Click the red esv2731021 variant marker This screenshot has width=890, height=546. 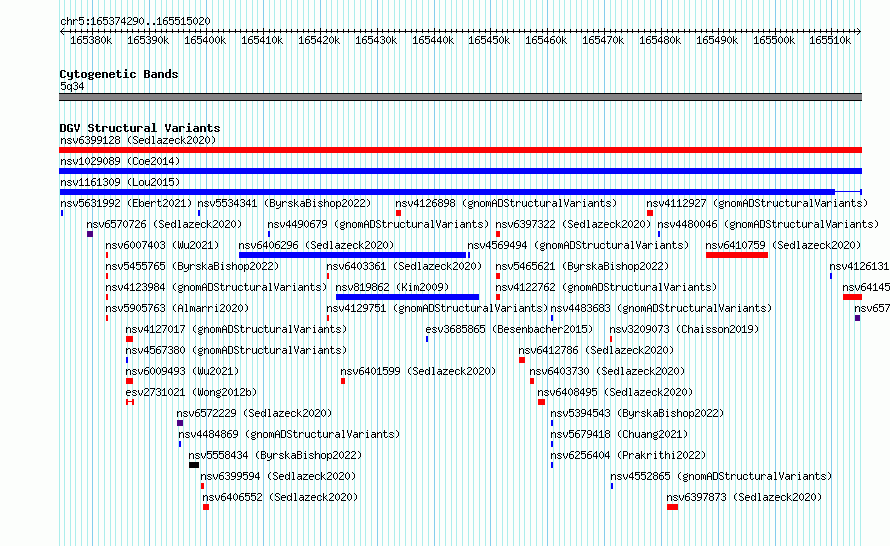[130, 402]
